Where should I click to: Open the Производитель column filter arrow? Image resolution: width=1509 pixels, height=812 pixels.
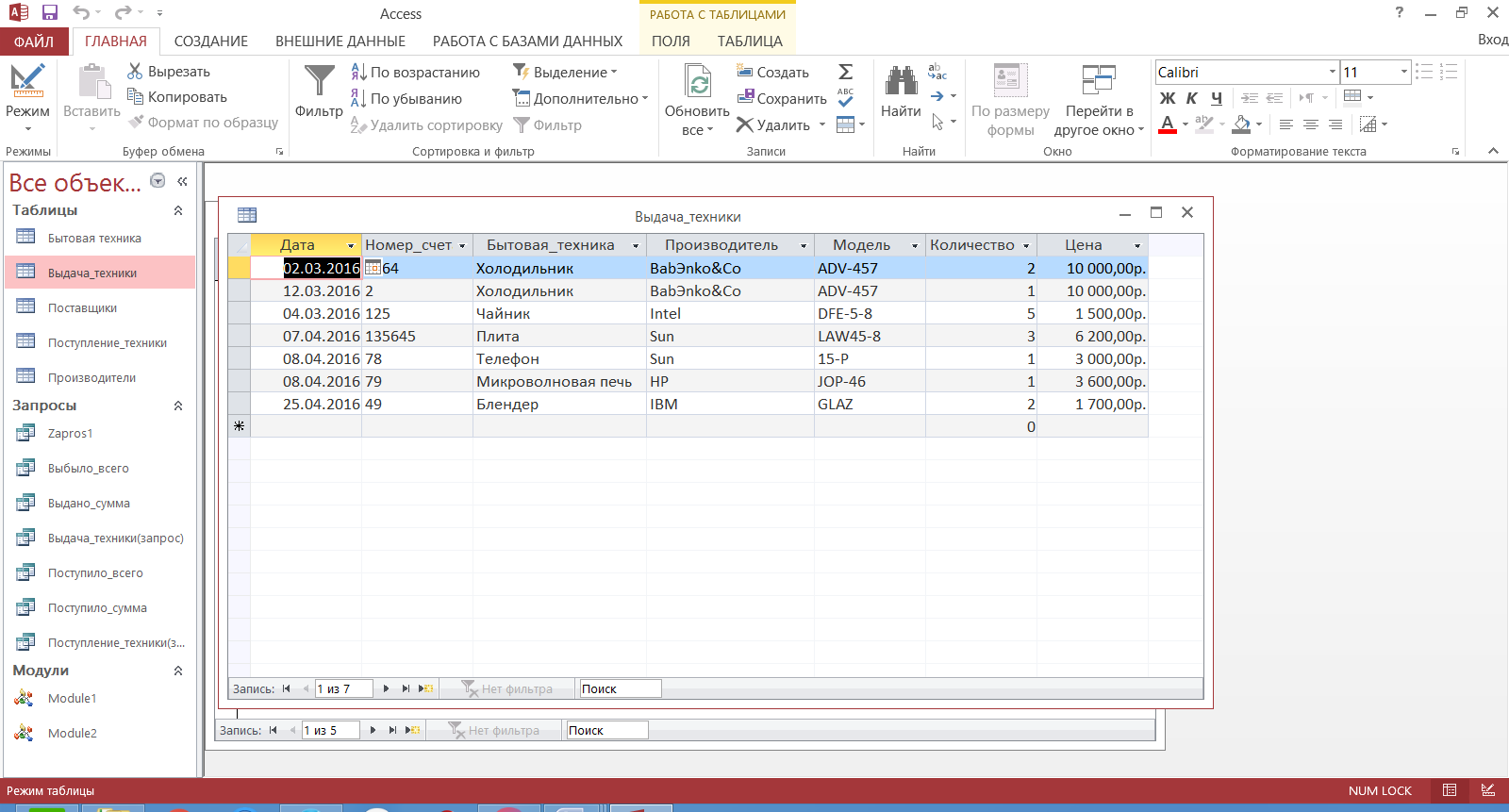coord(804,245)
